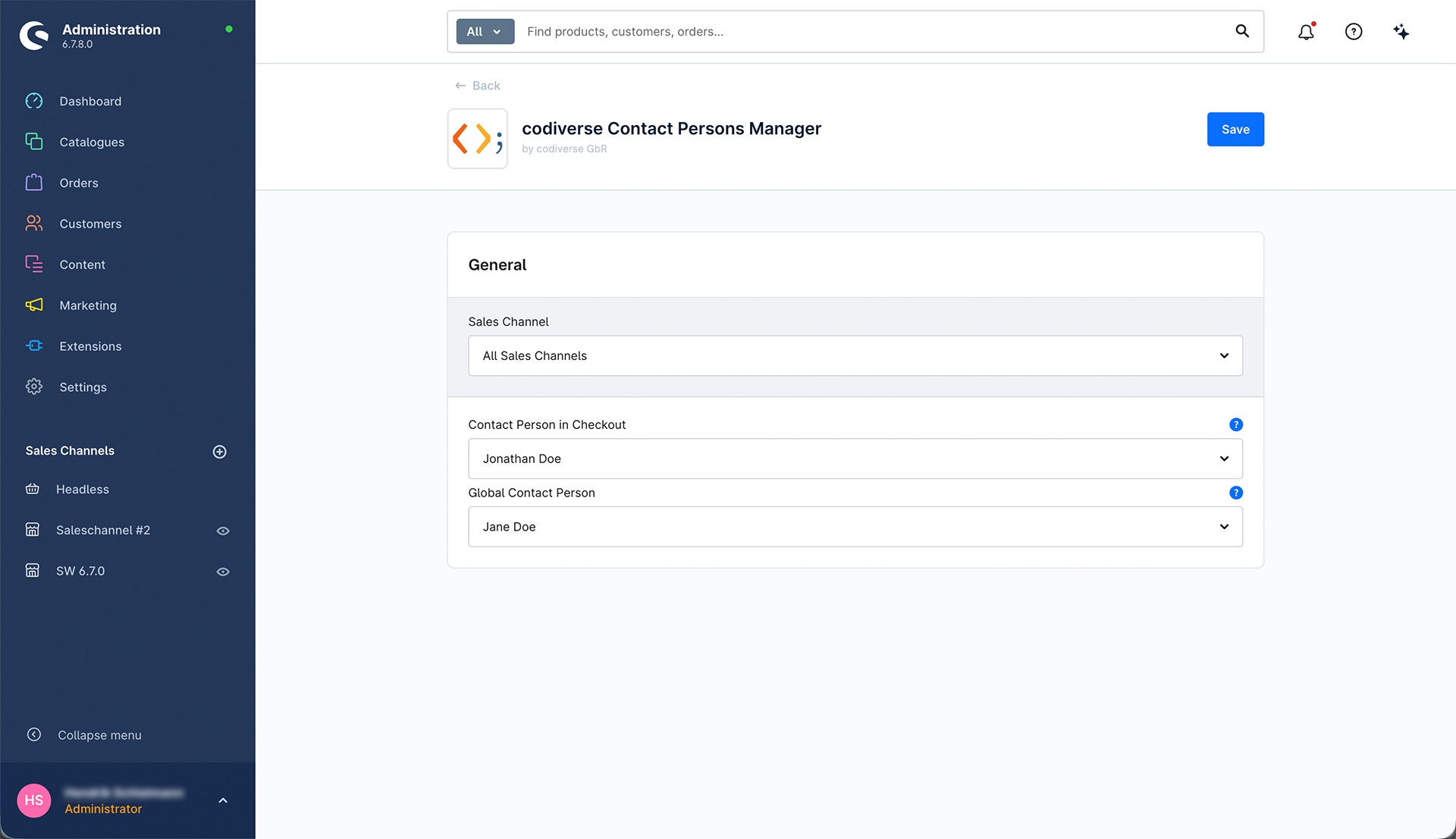
Task: Click the sparkle AI assistant icon
Action: tap(1401, 32)
